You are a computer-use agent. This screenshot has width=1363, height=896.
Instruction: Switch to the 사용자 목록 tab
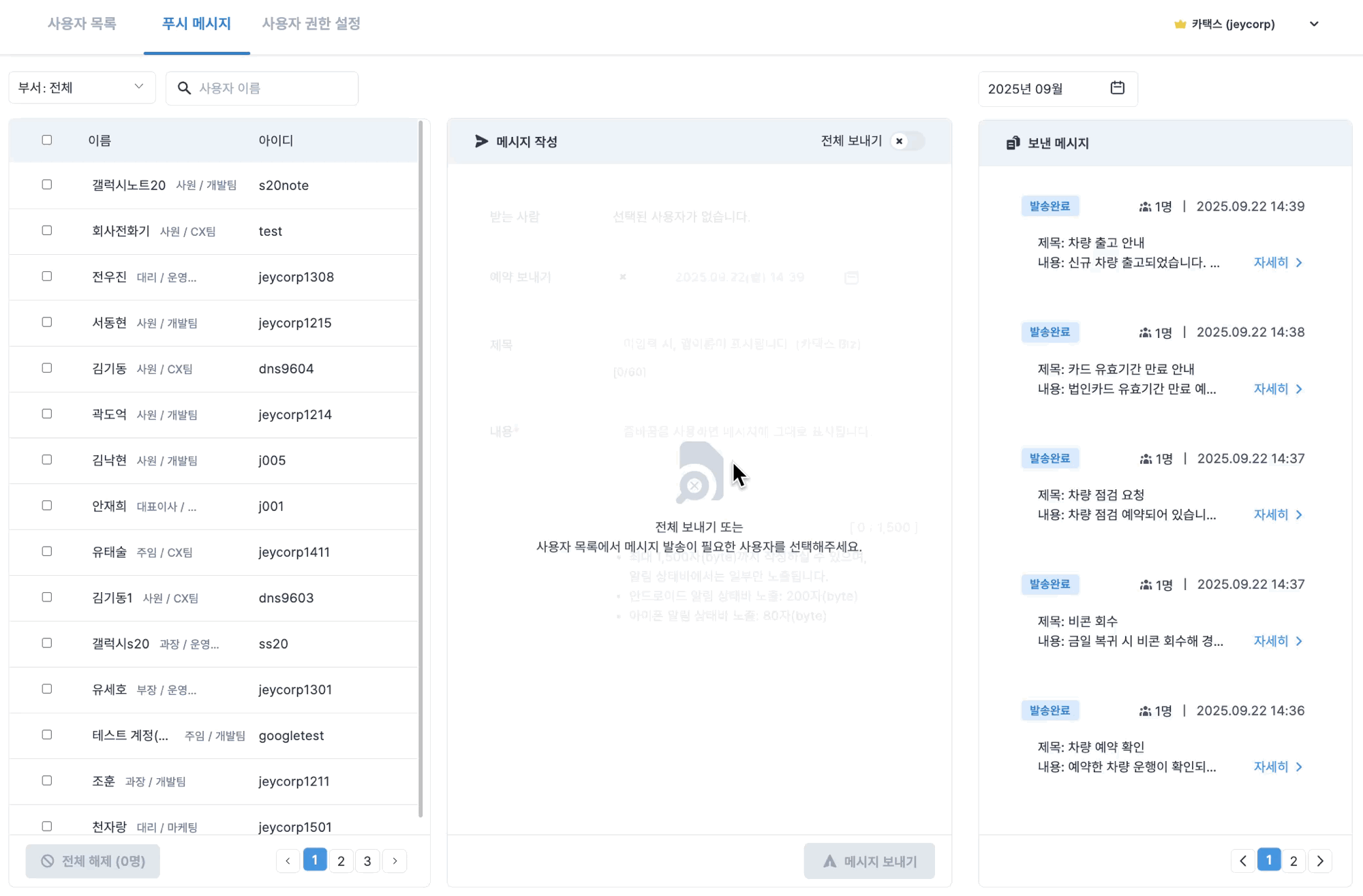click(82, 24)
